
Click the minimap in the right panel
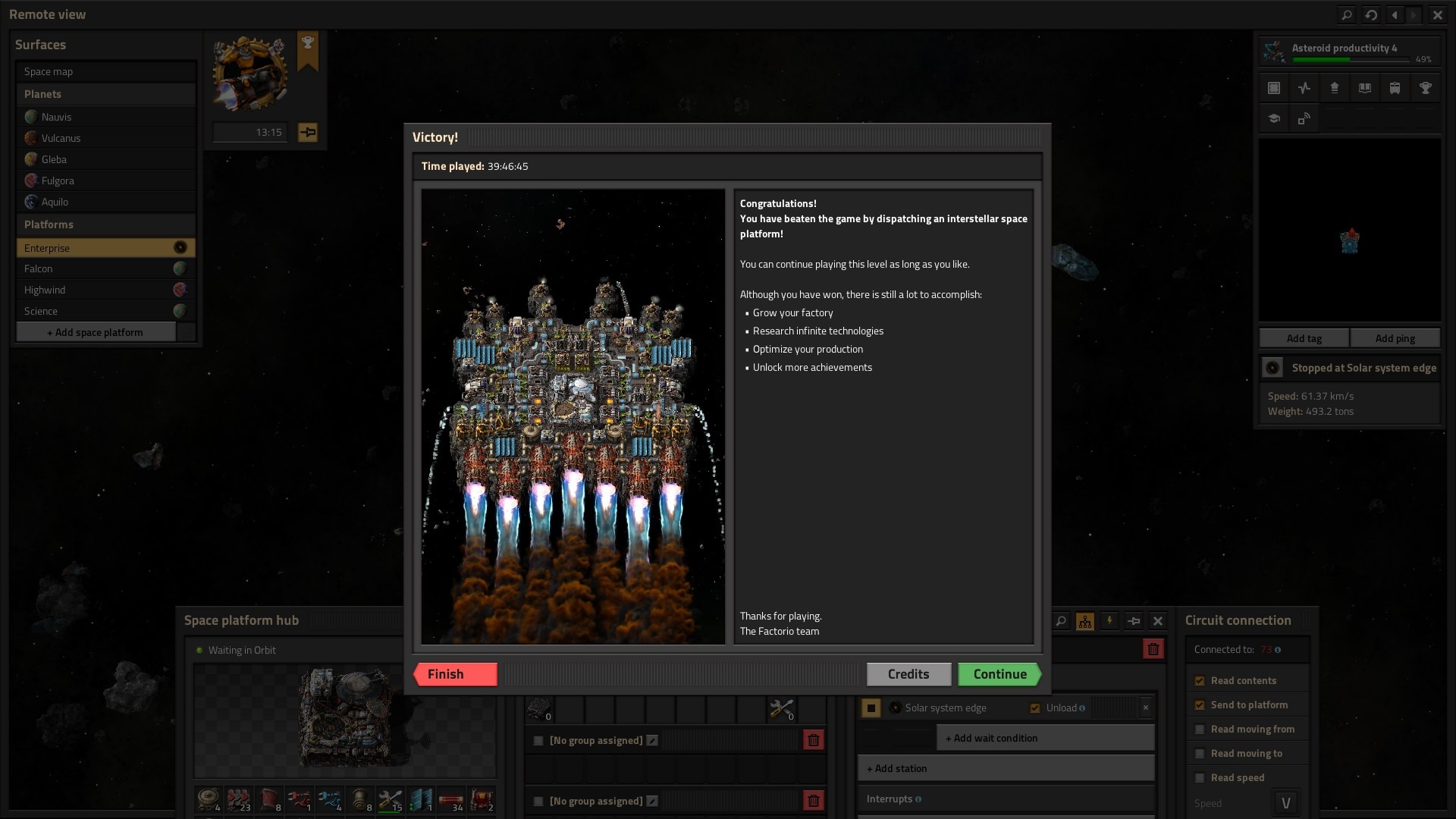click(x=1350, y=230)
